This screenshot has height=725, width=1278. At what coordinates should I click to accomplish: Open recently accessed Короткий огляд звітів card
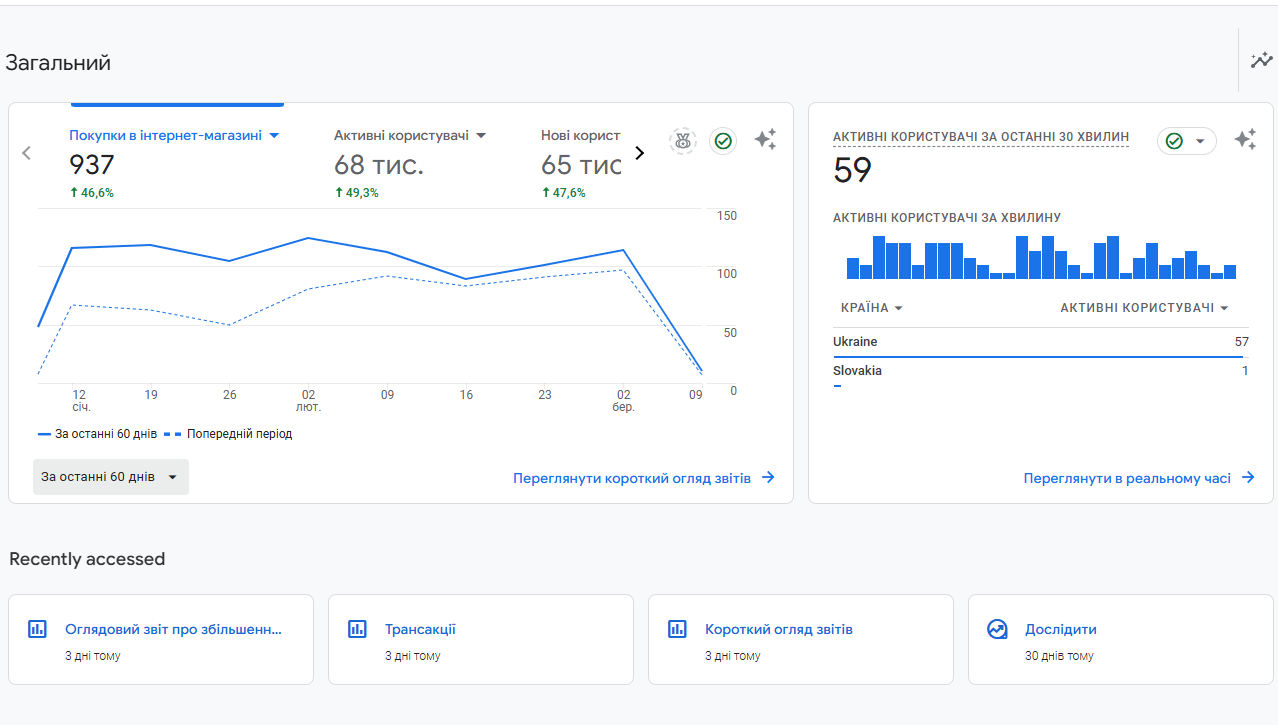[x=800, y=640]
